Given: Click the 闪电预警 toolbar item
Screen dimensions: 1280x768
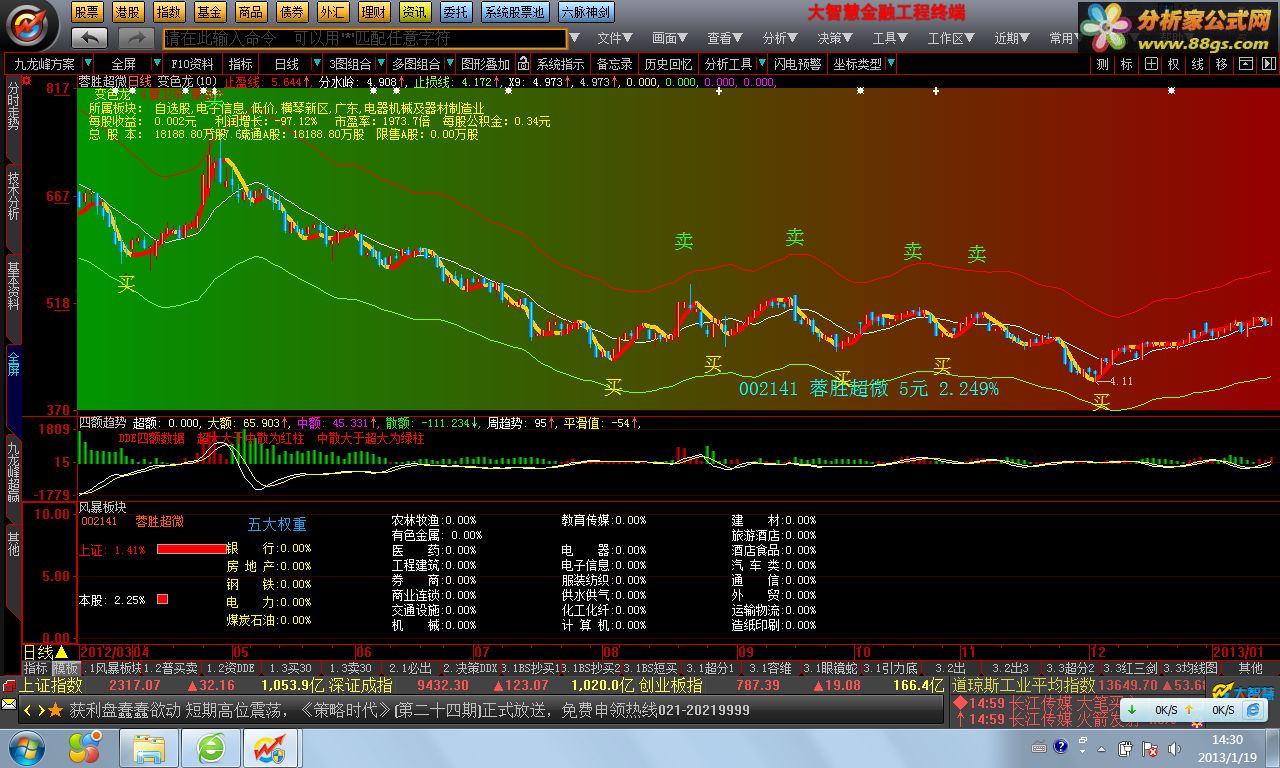Looking at the screenshot, I should click(x=797, y=64).
